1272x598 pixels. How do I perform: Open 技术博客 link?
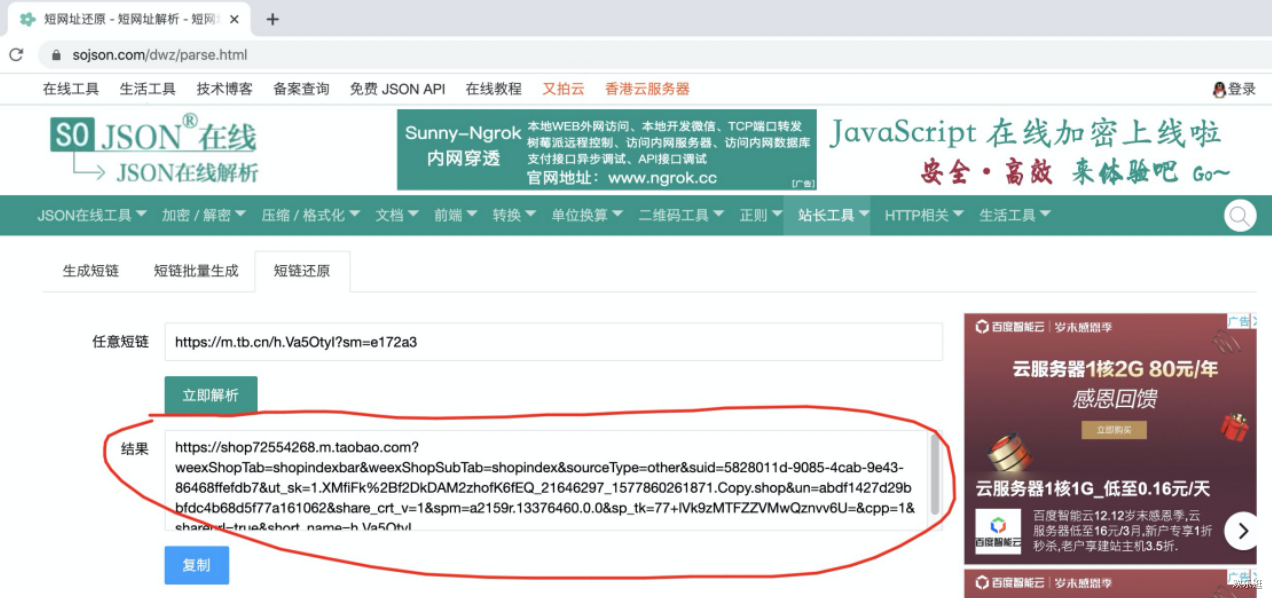click(225, 89)
